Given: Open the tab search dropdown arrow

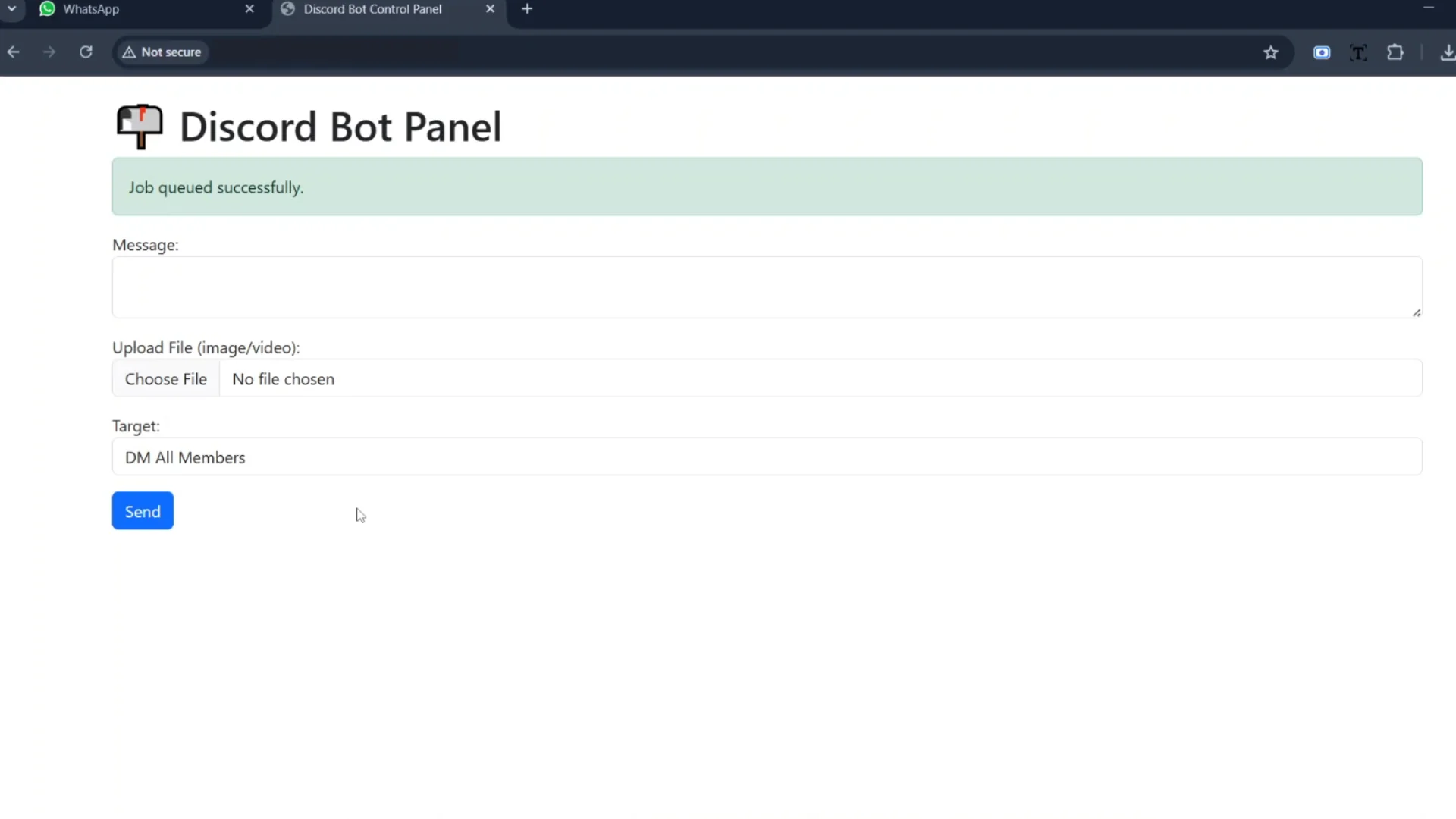Looking at the screenshot, I should click(x=12, y=9).
